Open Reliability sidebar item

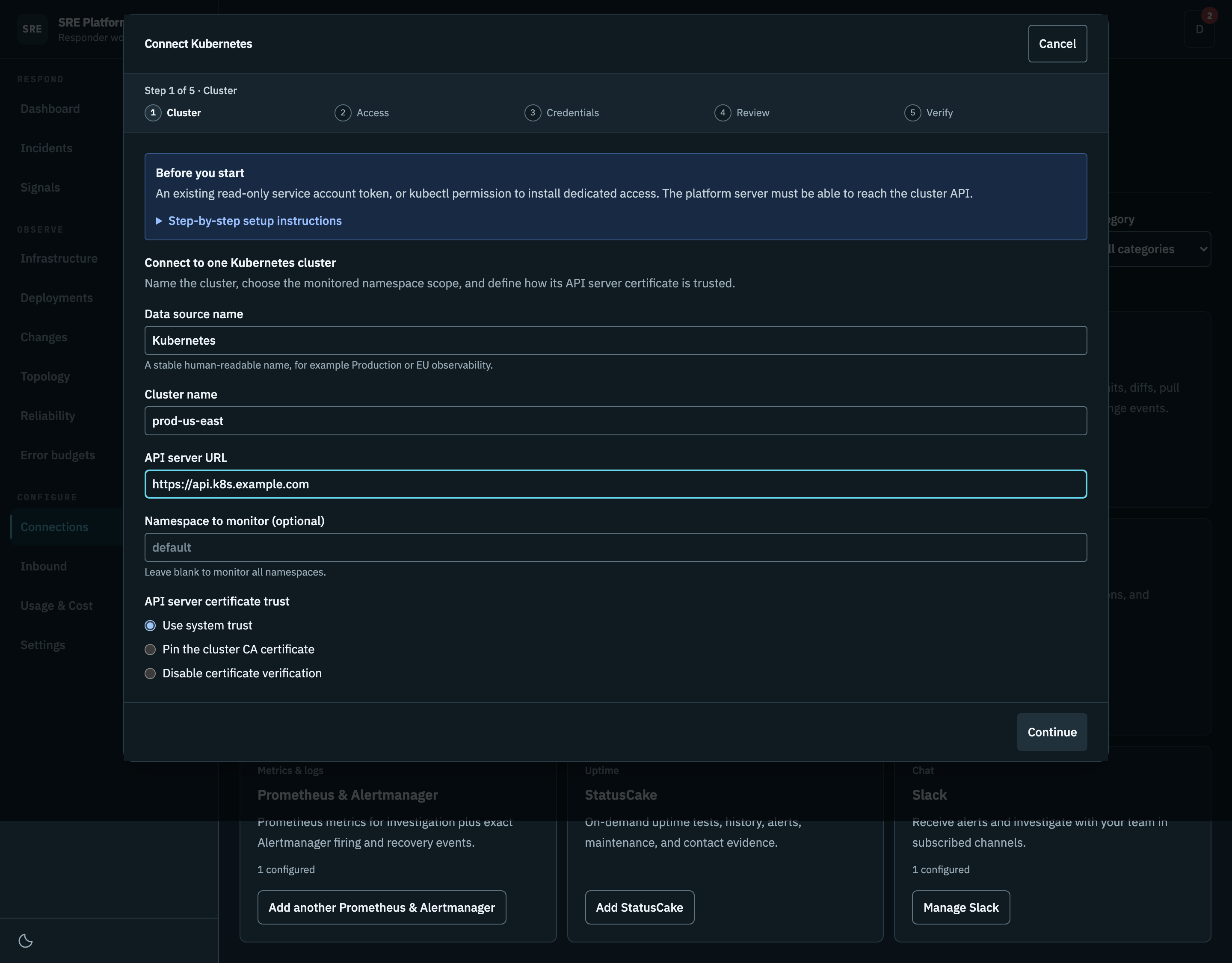click(48, 416)
